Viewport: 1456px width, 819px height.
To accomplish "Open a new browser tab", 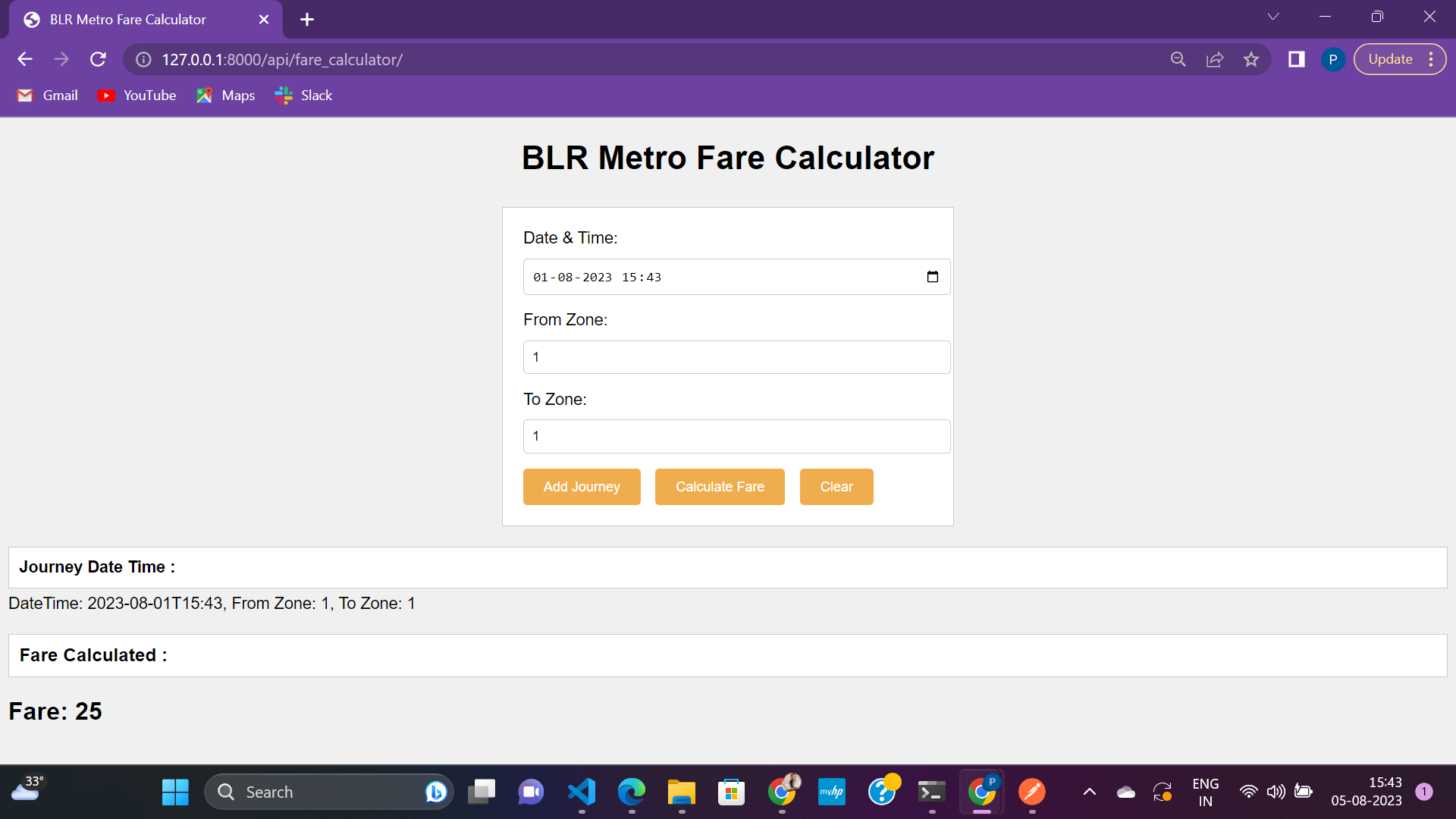I will (306, 19).
